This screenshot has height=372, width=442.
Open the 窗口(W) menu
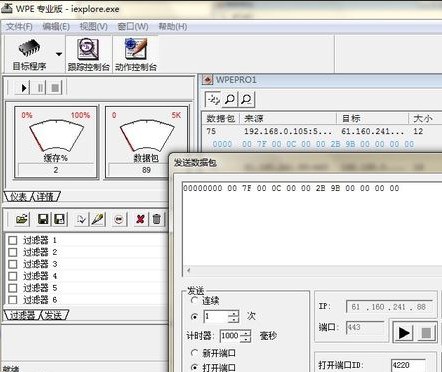coord(133,27)
